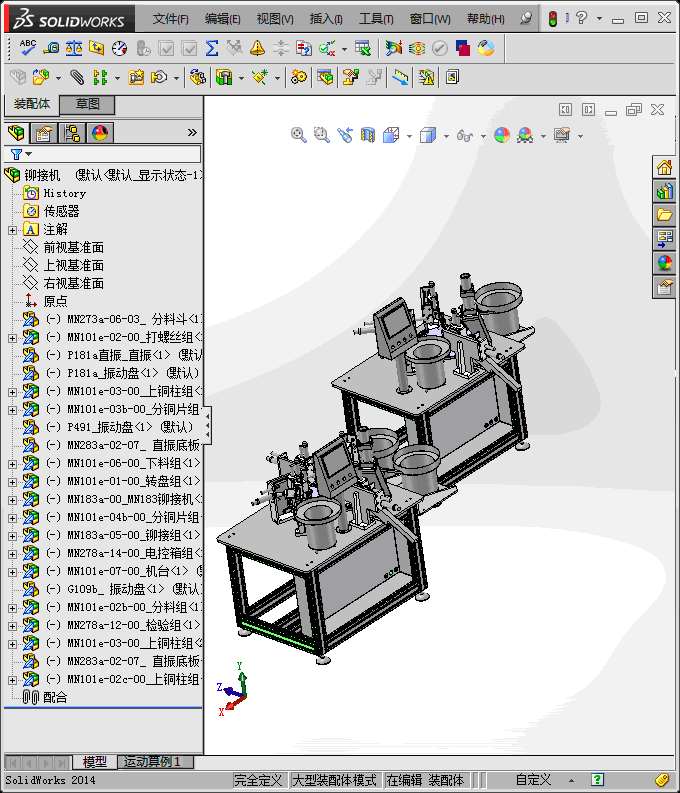Viewport: 680px width, 793px height.
Task: Click the Insert Components icon
Action: click(41, 77)
